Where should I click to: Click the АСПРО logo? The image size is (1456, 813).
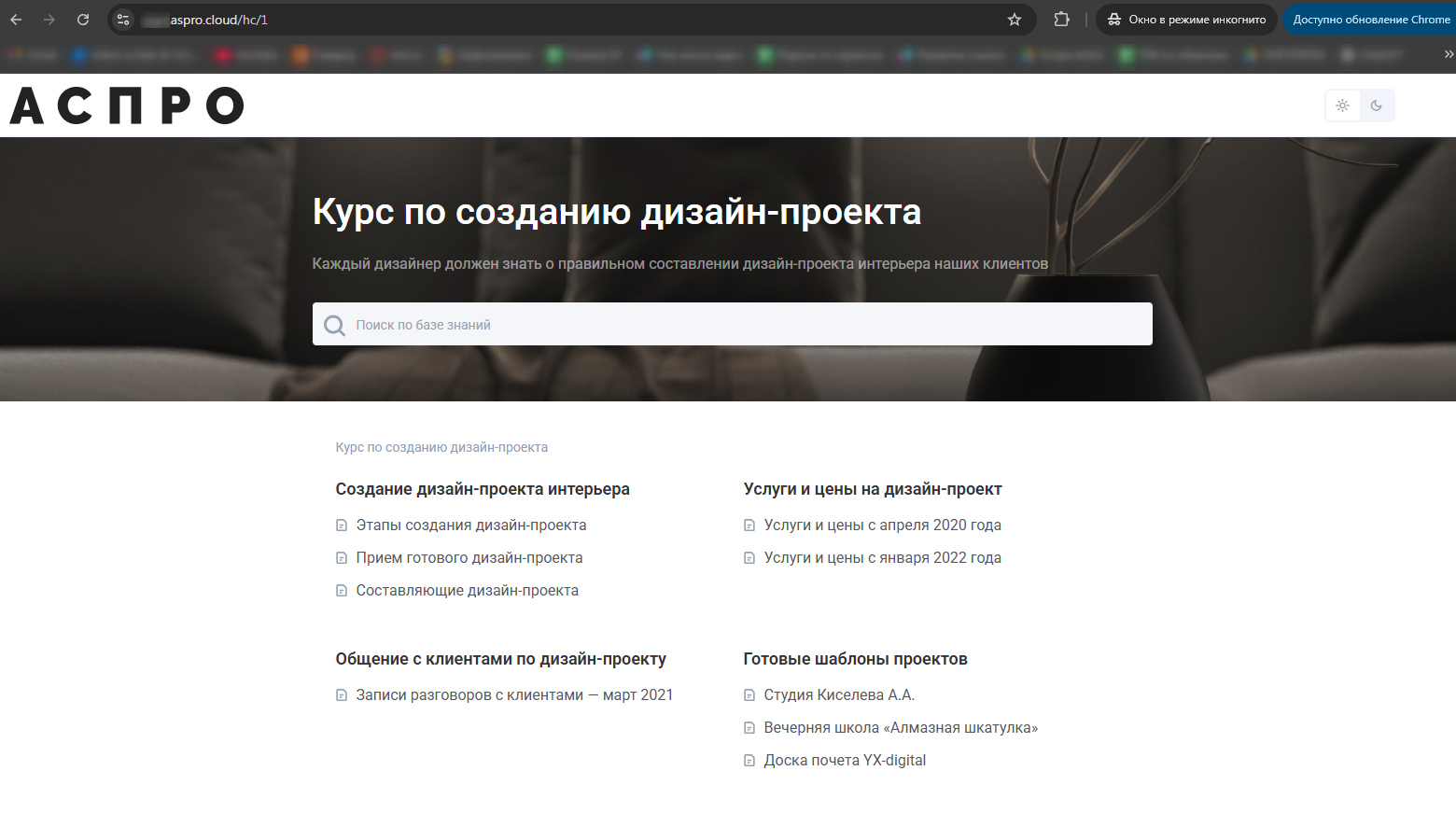pyautogui.click(x=127, y=105)
